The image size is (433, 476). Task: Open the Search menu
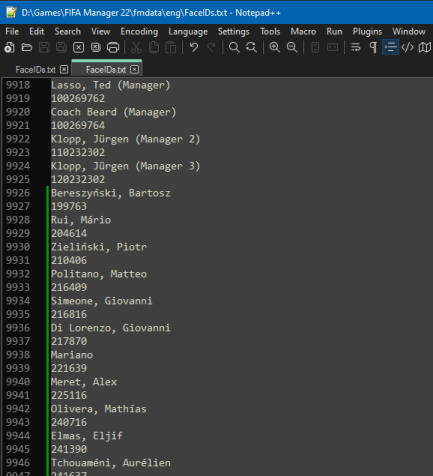point(68,32)
